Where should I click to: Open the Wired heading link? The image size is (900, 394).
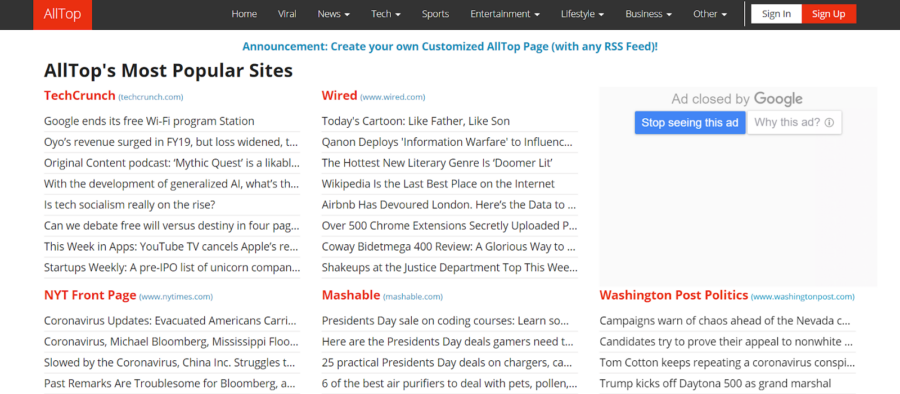point(339,95)
